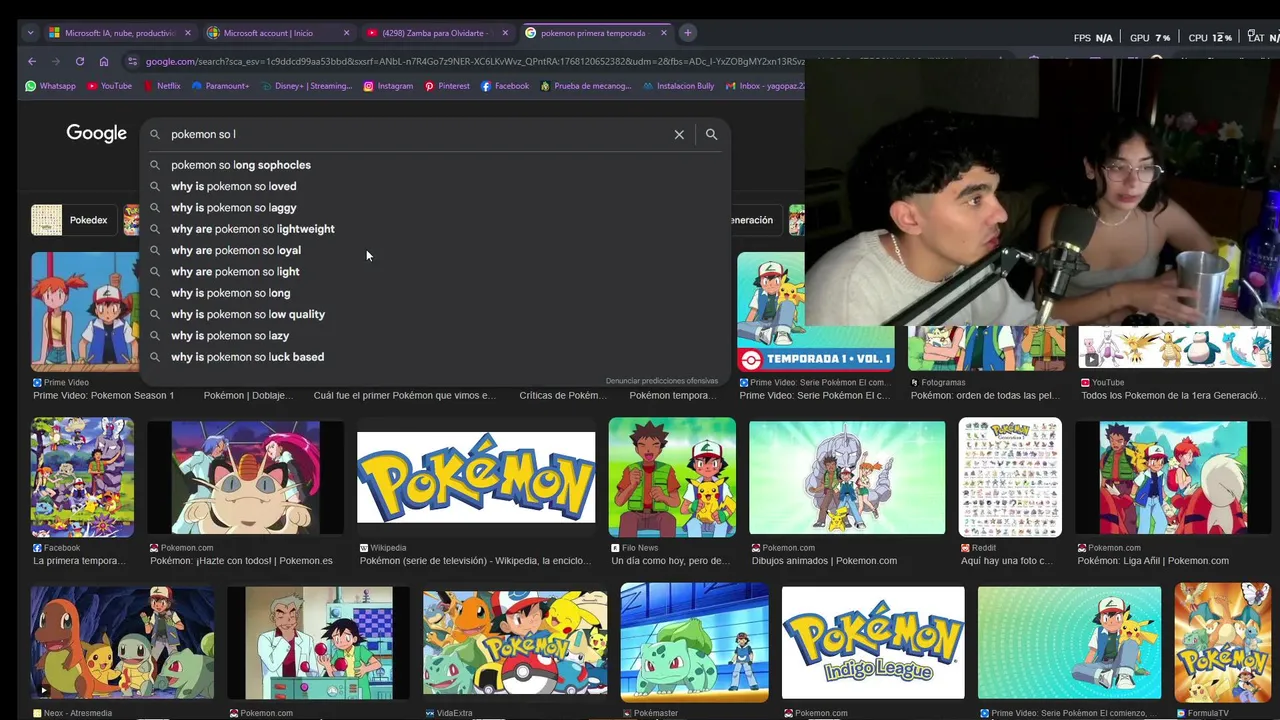Open the Pokémon Indigo League logo image

(x=873, y=642)
